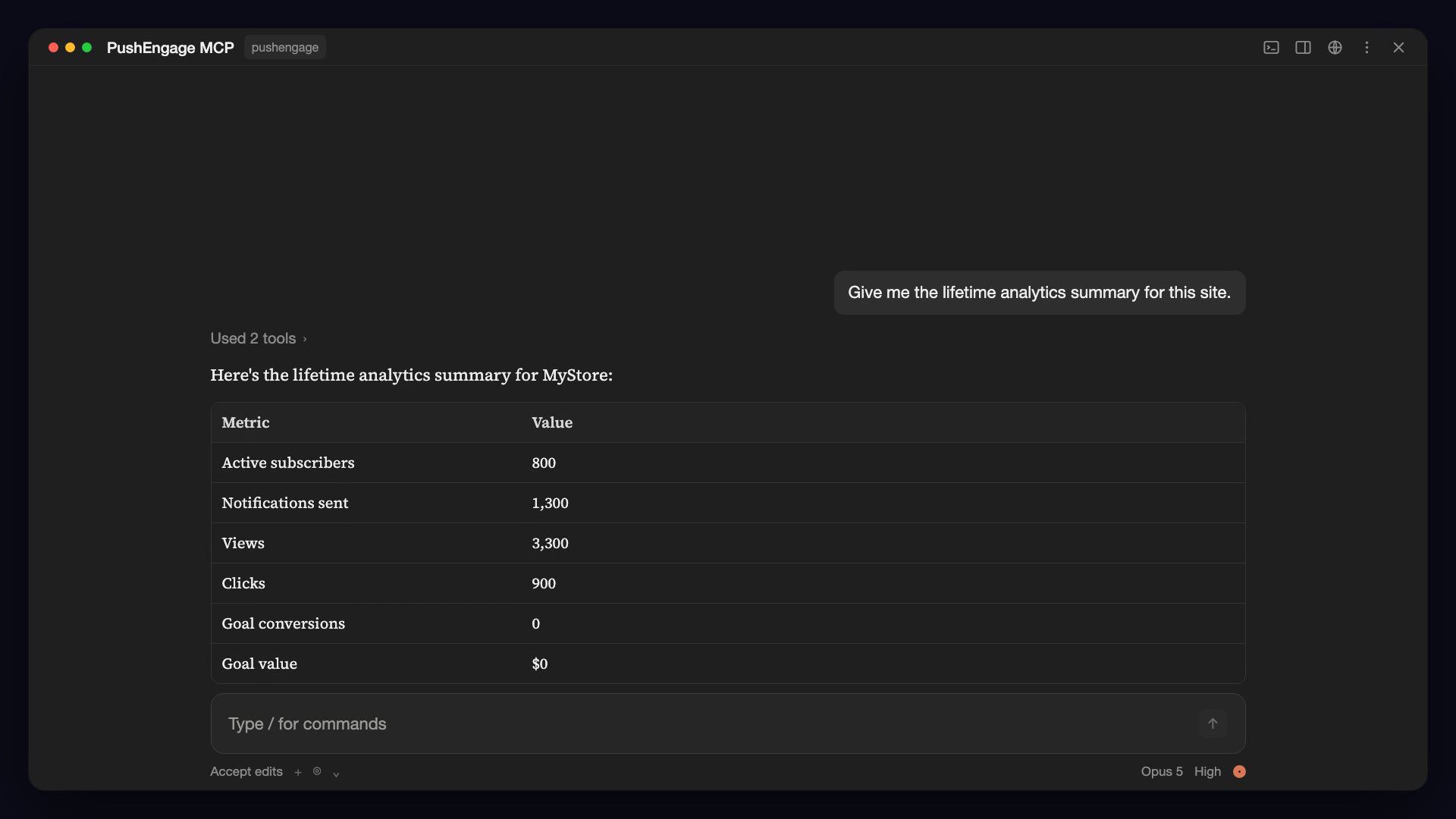The image size is (1456, 819).
Task: Click the orange status dot
Action: [1239, 771]
